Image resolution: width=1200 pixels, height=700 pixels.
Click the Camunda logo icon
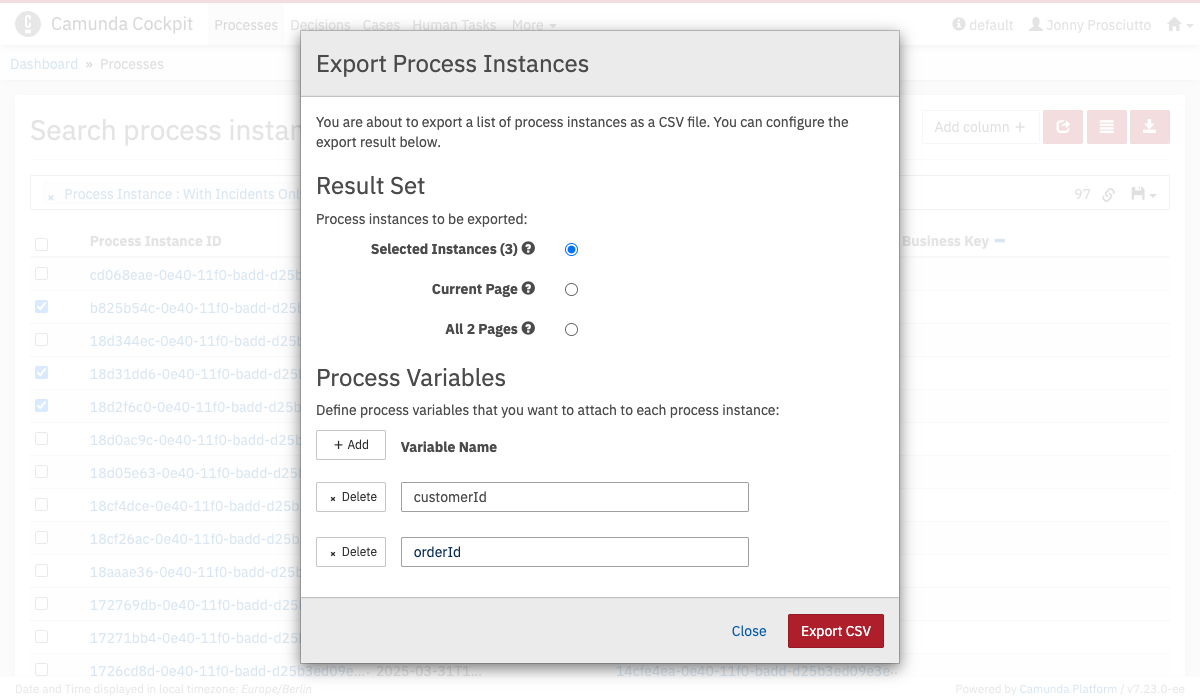point(28,24)
